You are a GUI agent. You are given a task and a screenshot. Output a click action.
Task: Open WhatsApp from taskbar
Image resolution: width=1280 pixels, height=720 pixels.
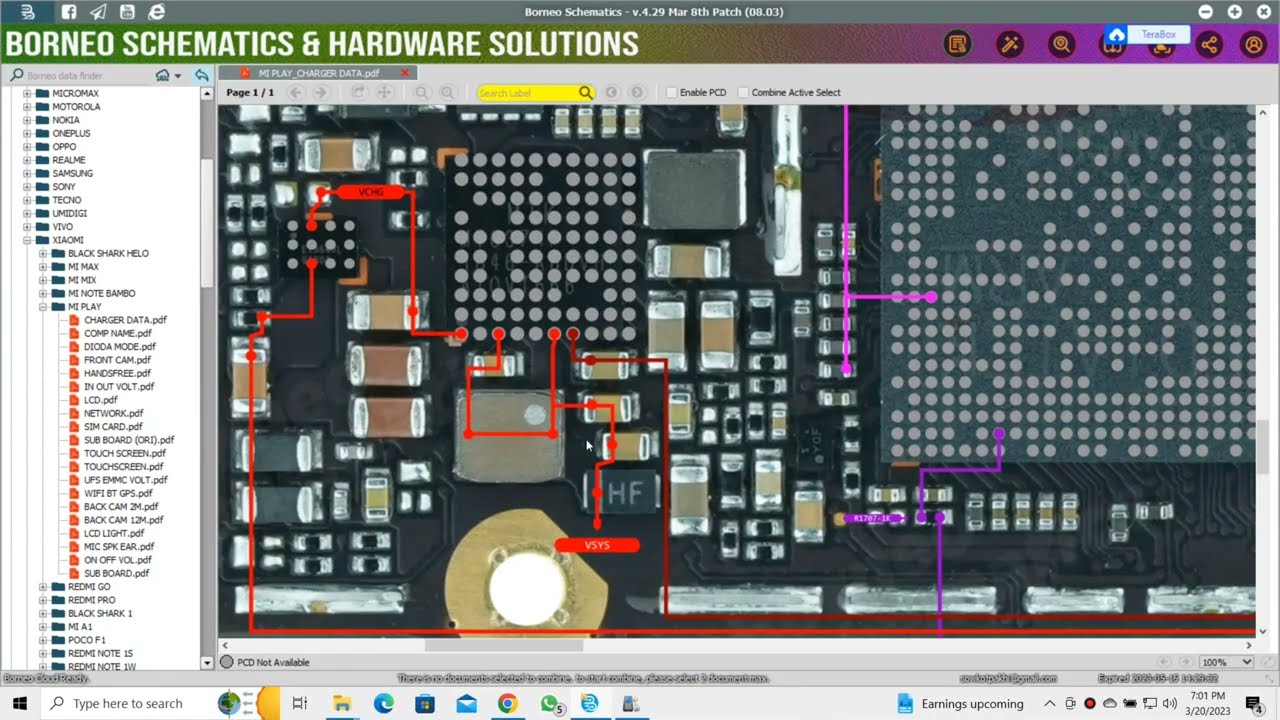(x=549, y=704)
